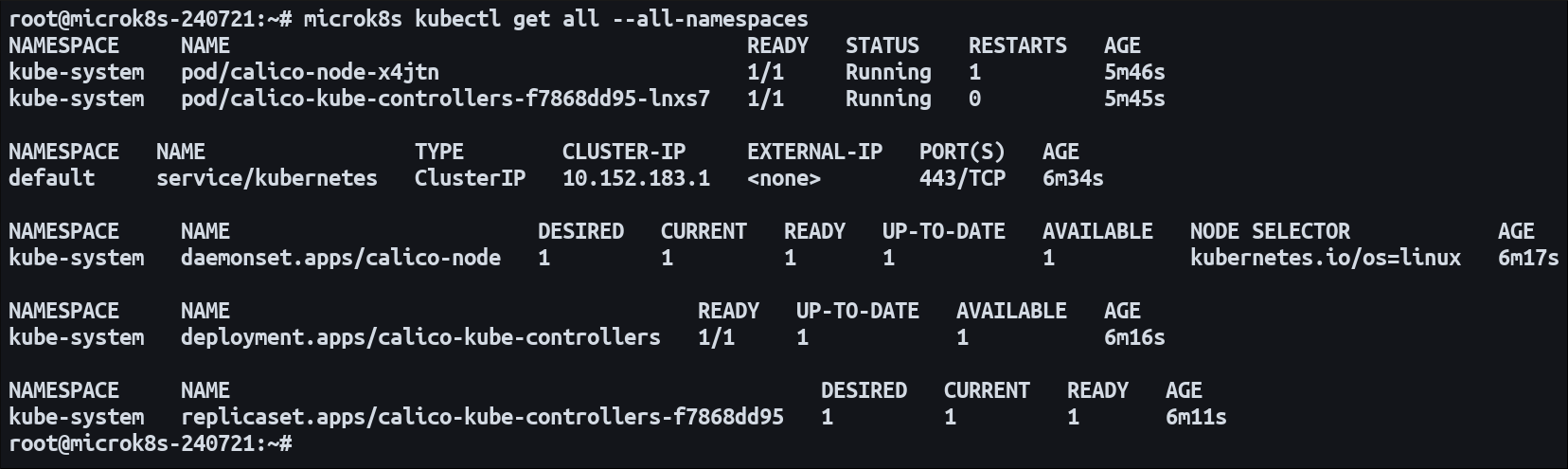
Task: Click the 6m11s replicaset age
Action: [x=1195, y=417]
